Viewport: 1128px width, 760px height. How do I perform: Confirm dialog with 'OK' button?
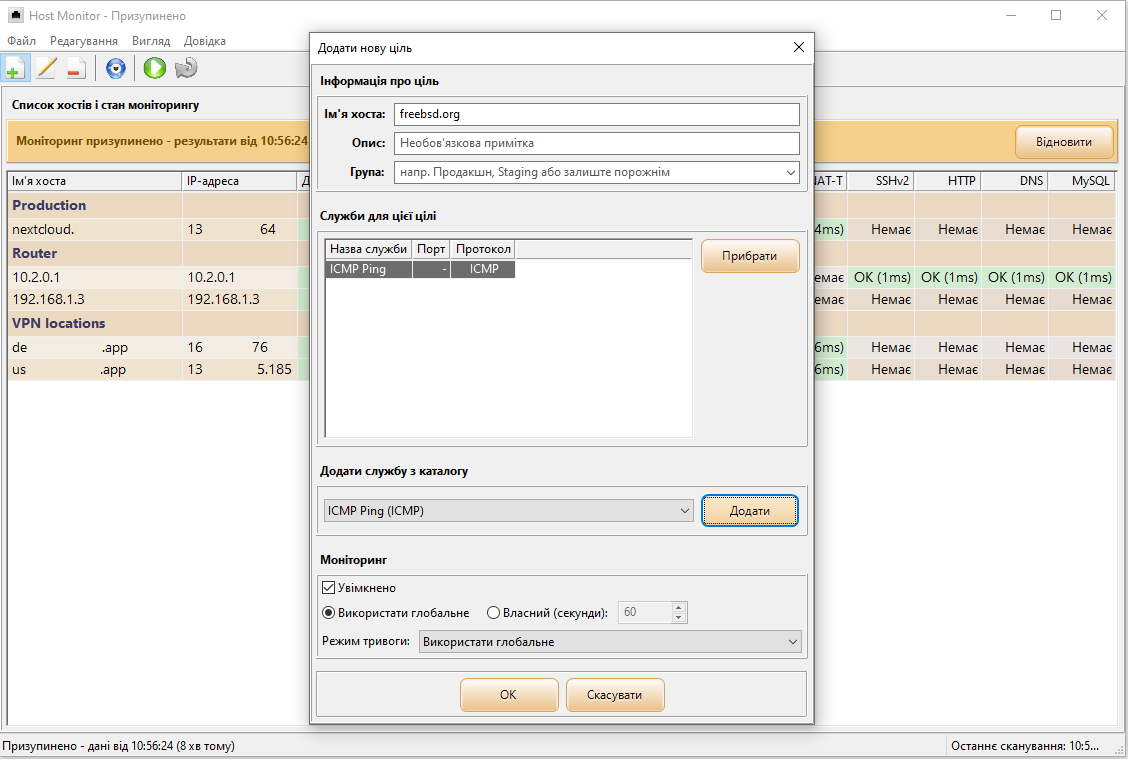click(x=509, y=695)
